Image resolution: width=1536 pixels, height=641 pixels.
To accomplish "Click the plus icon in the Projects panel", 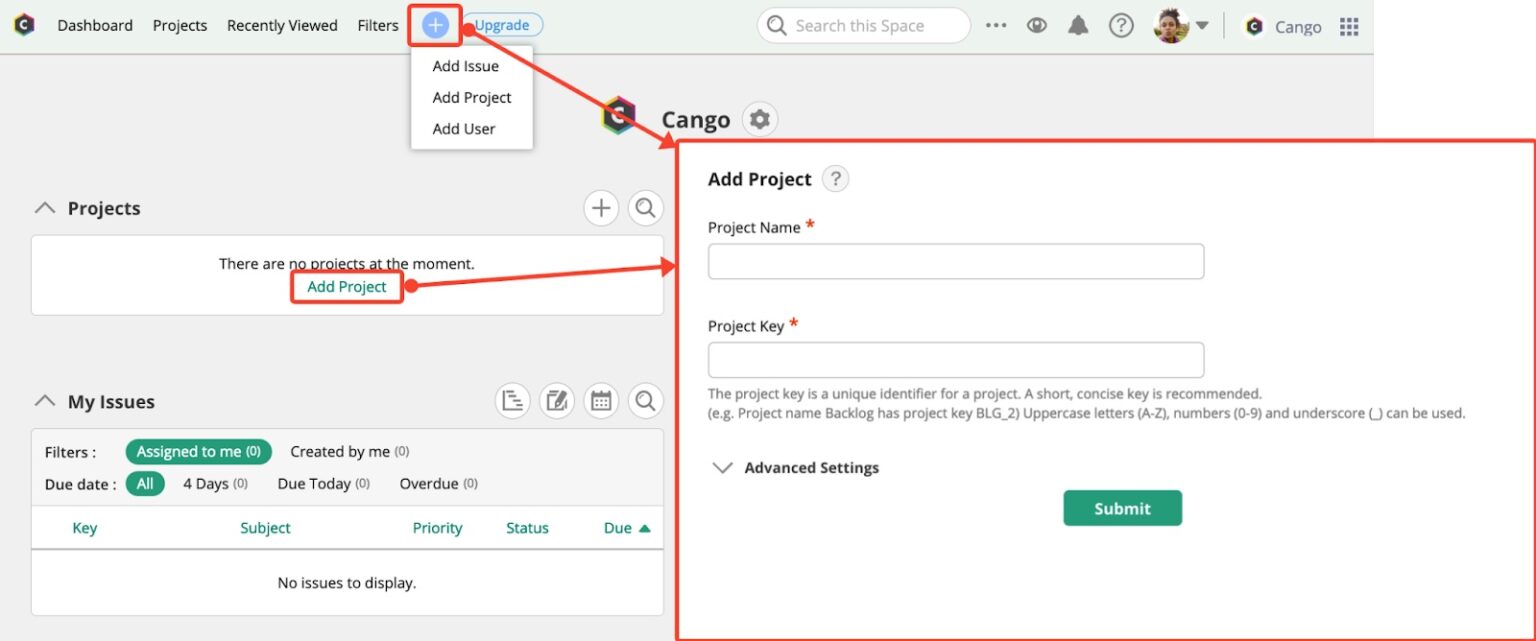I will click(x=601, y=208).
